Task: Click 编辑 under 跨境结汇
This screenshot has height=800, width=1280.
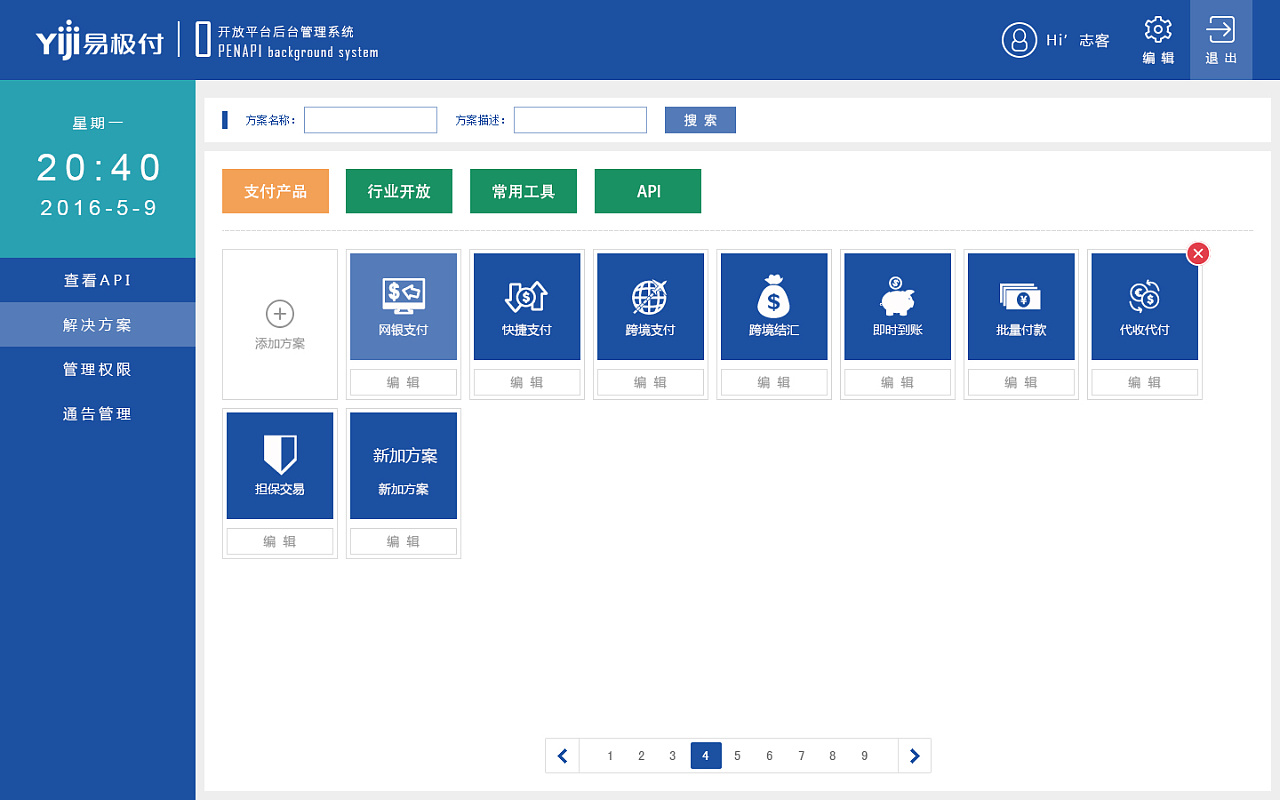Action: point(774,382)
